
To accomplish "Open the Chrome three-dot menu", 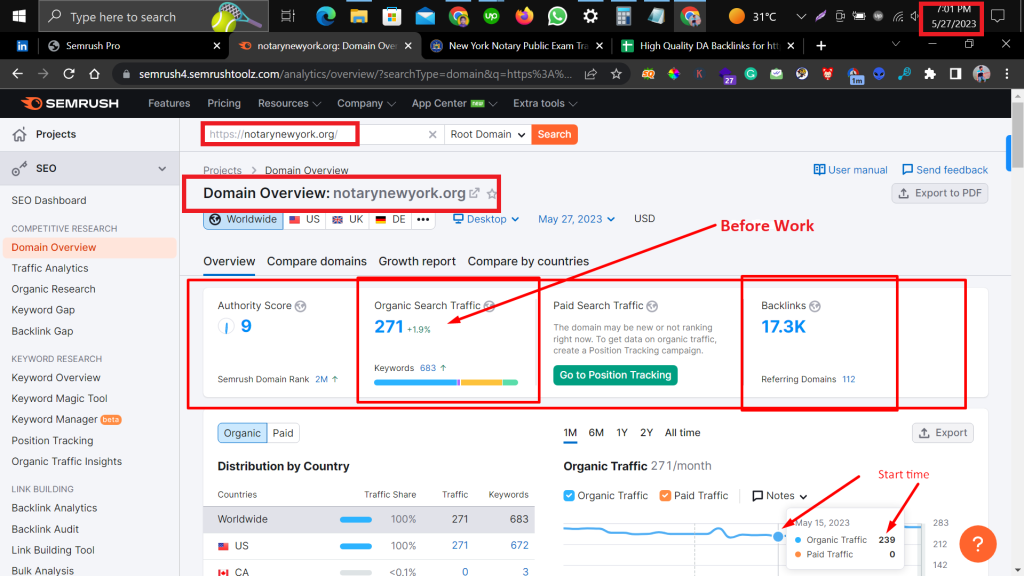I will (x=1007, y=74).
